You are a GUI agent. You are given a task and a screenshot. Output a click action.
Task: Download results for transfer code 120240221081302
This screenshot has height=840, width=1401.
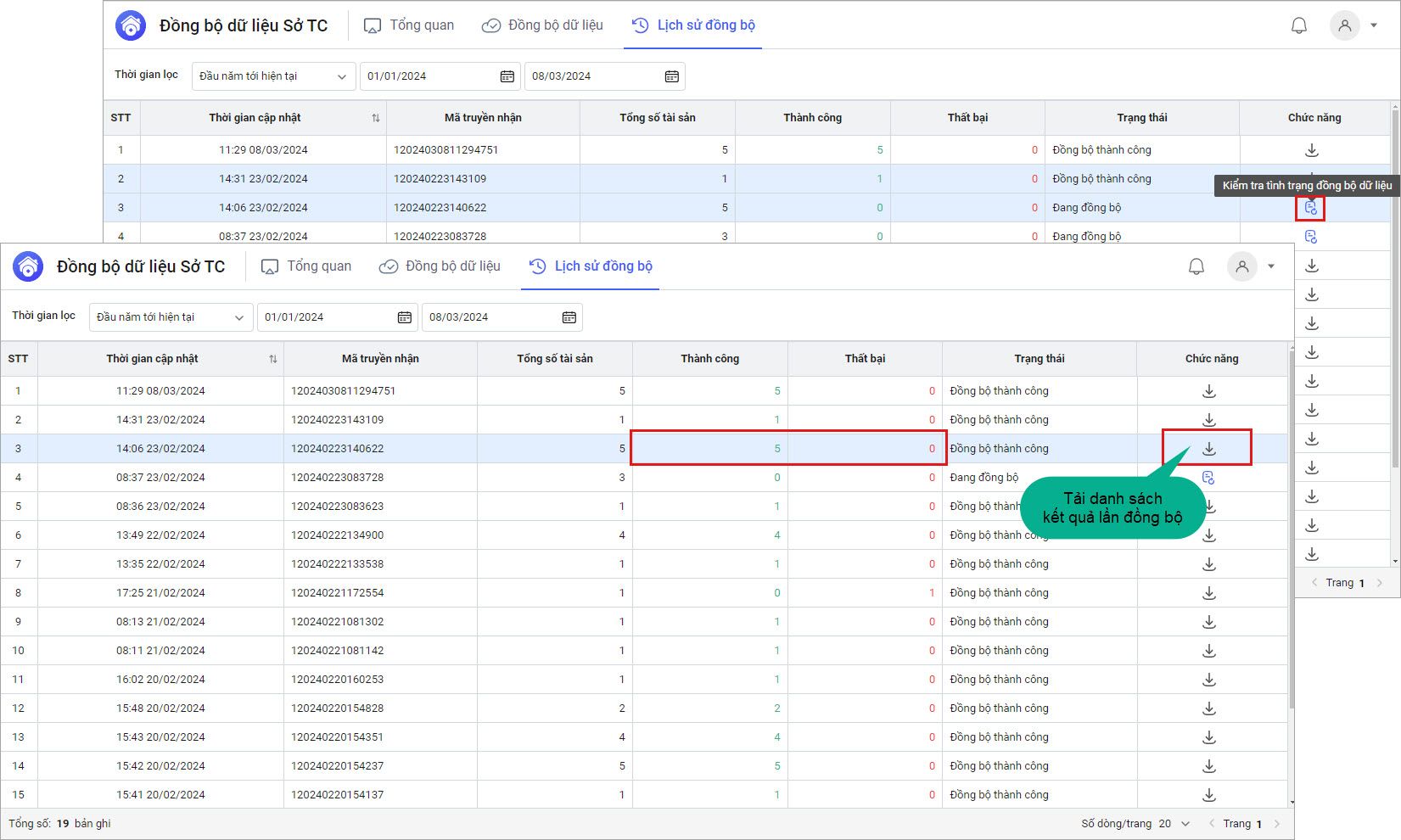1209,622
